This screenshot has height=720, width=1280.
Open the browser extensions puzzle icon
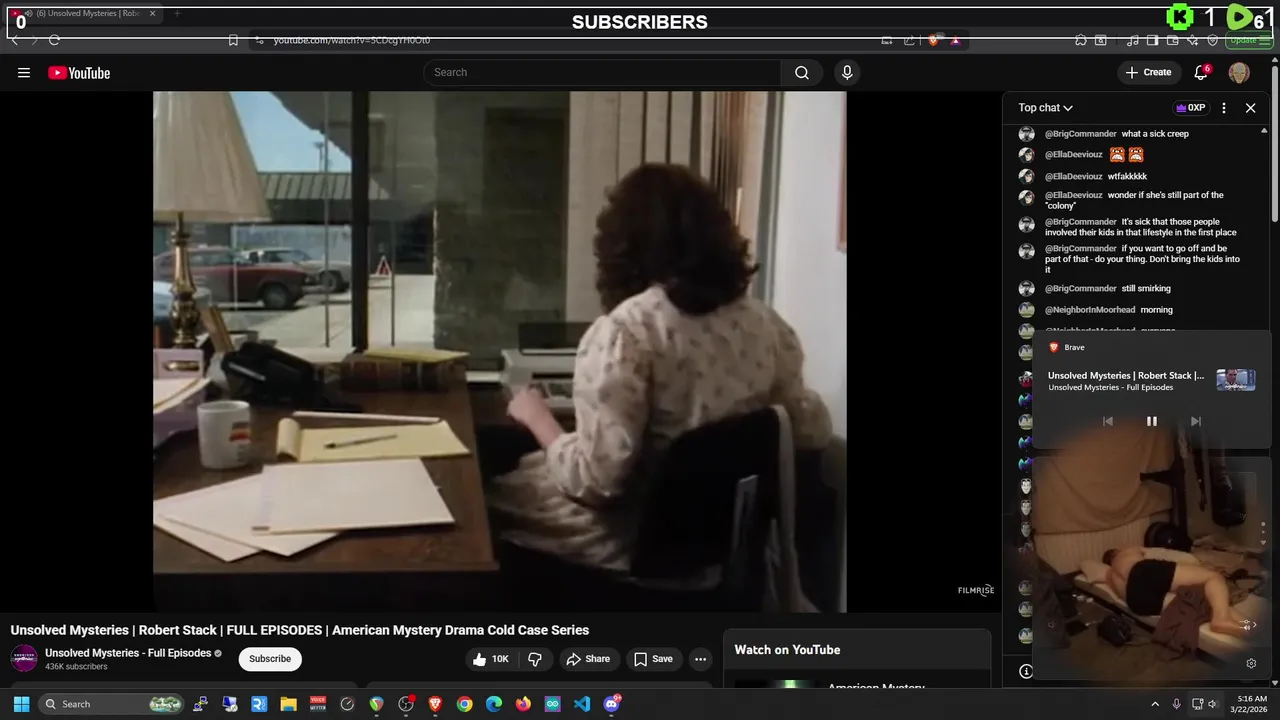click(1081, 40)
